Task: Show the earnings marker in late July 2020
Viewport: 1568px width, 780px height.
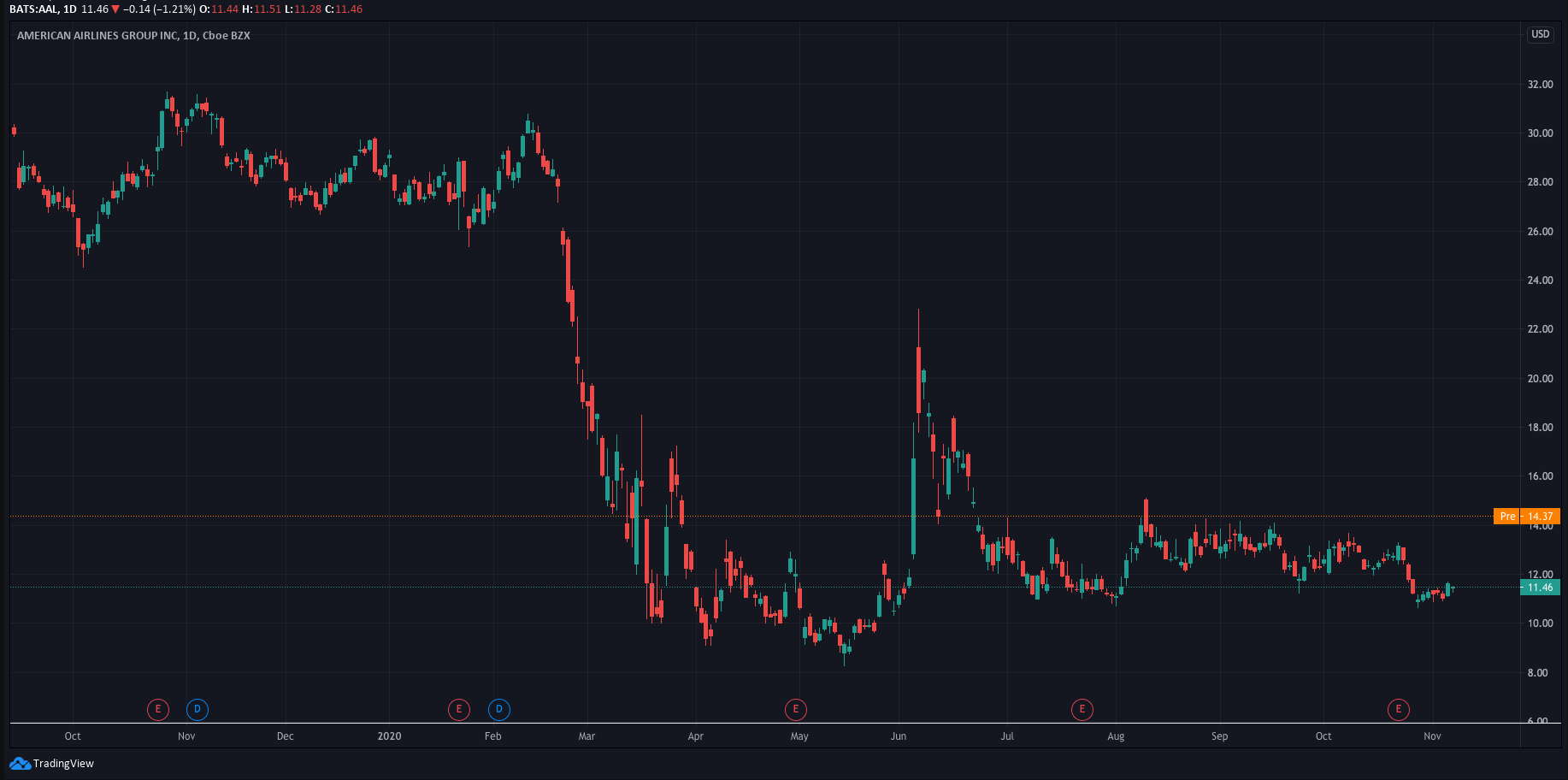Action: (x=1082, y=709)
